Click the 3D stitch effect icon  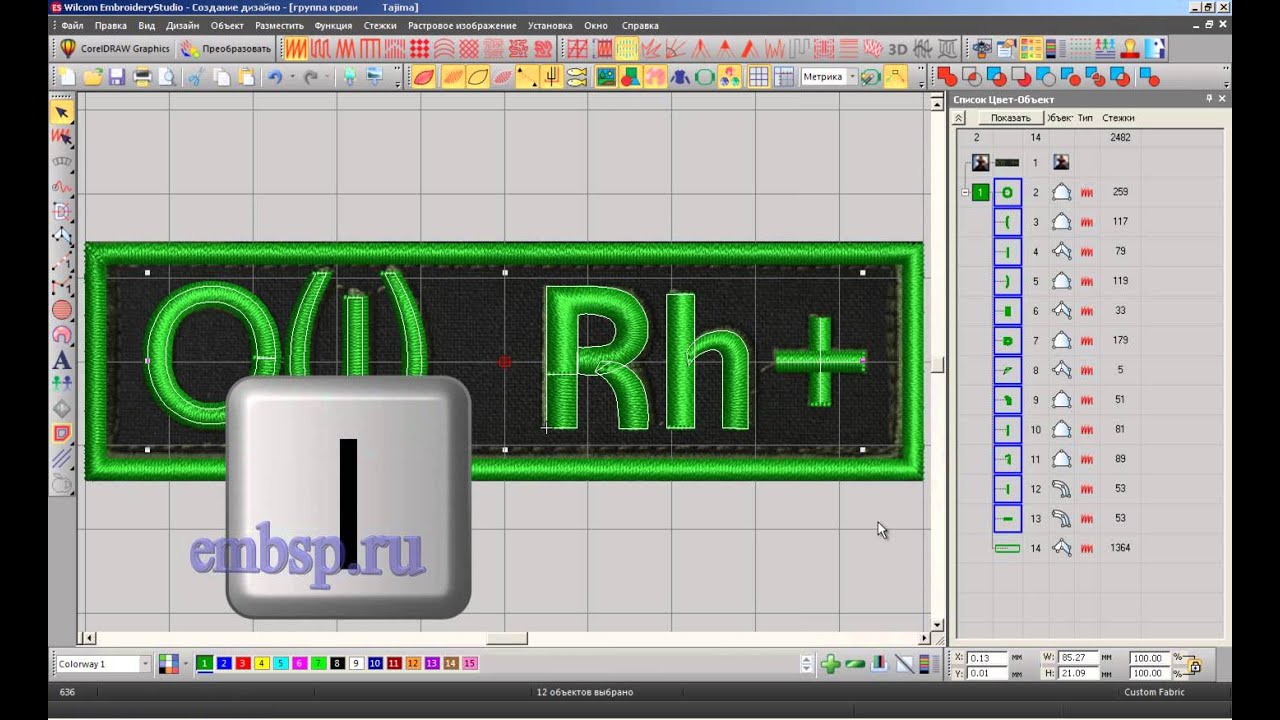click(x=897, y=48)
